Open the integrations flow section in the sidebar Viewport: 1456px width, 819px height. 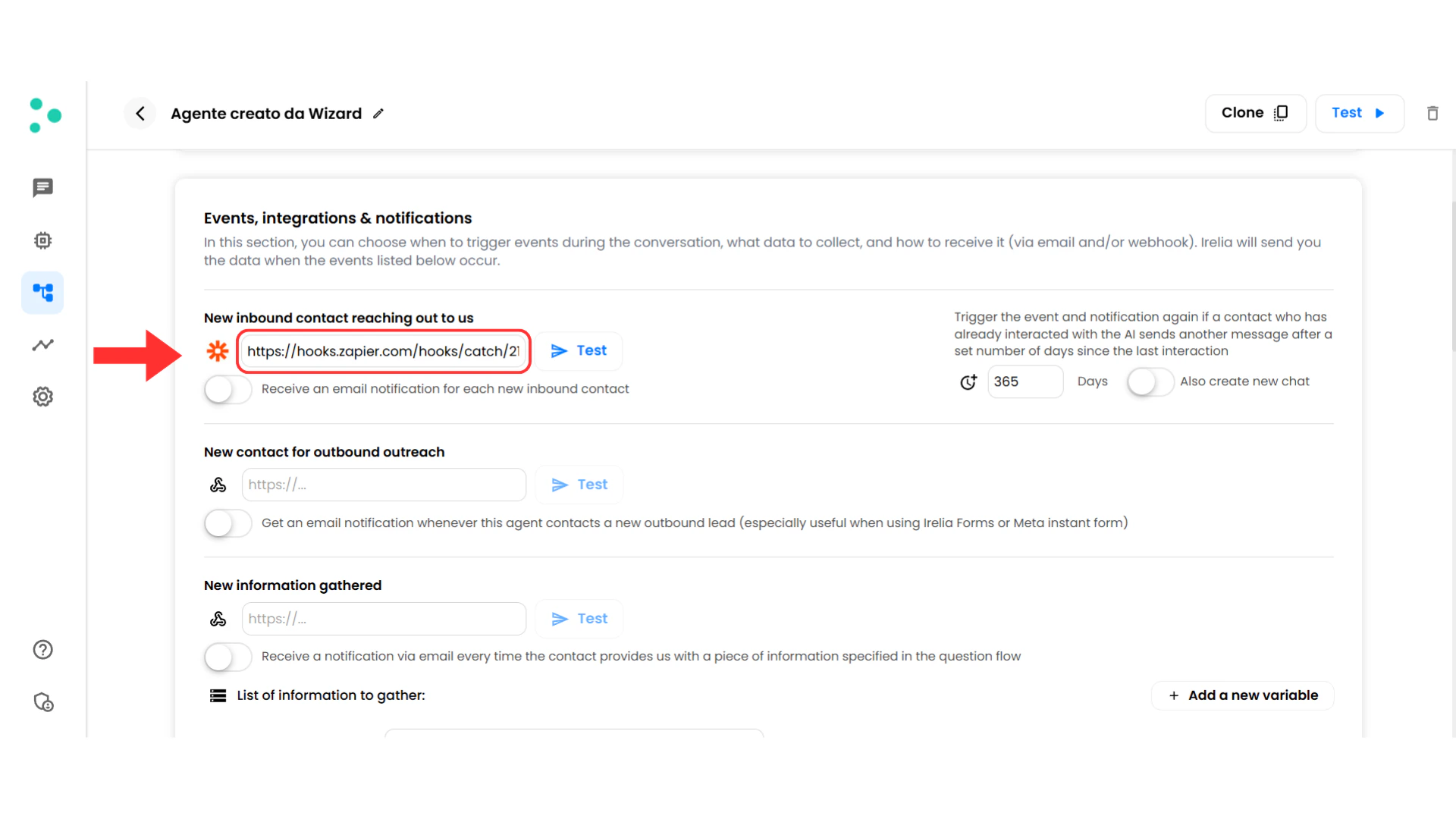click(42, 292)
